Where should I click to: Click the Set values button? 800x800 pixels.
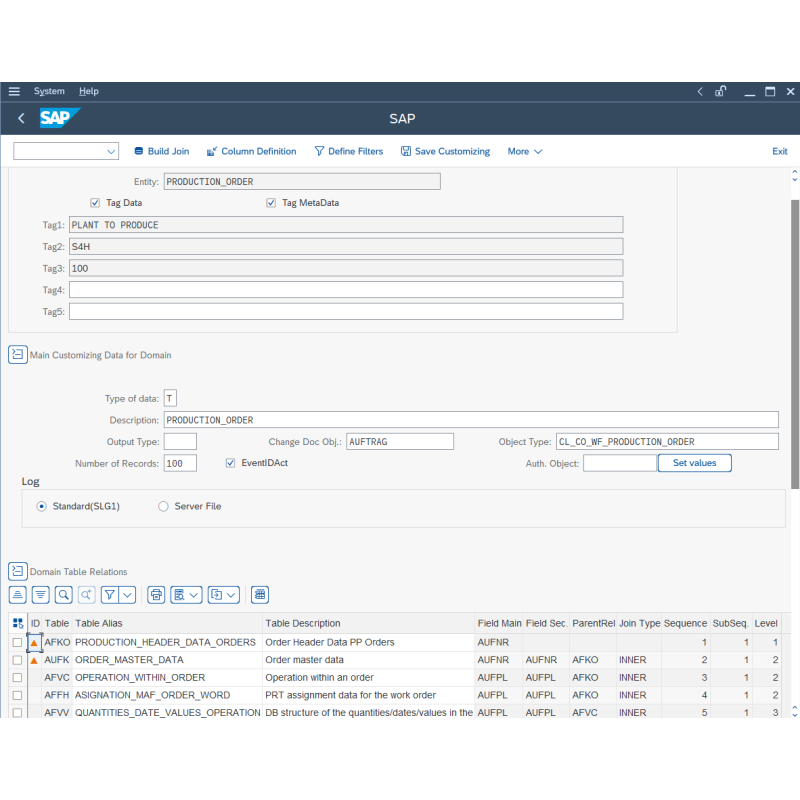point(694,463)
